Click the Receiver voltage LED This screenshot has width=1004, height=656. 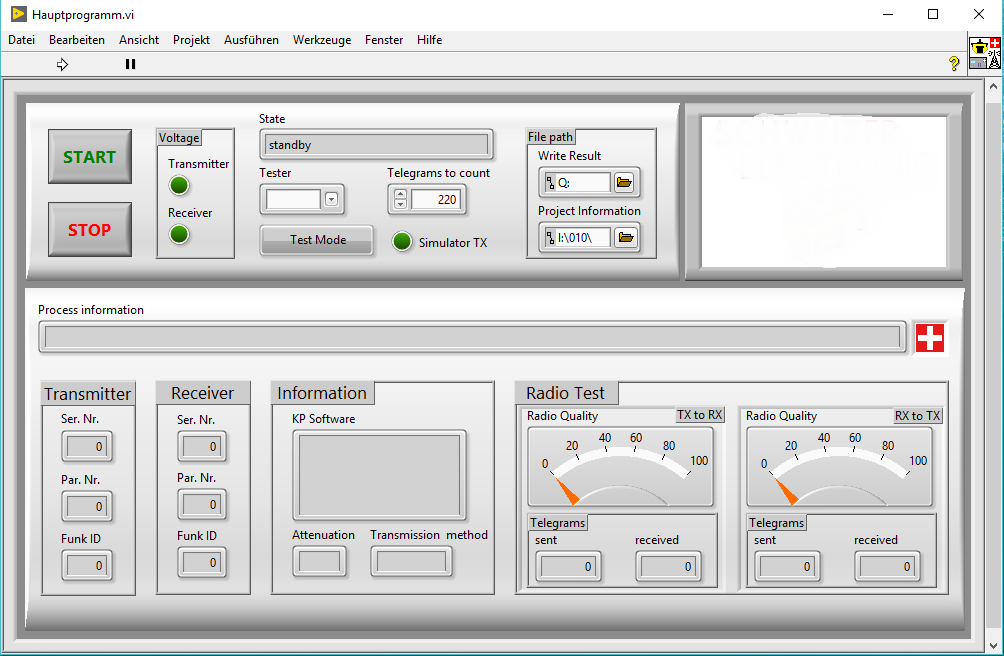(179, 234)
